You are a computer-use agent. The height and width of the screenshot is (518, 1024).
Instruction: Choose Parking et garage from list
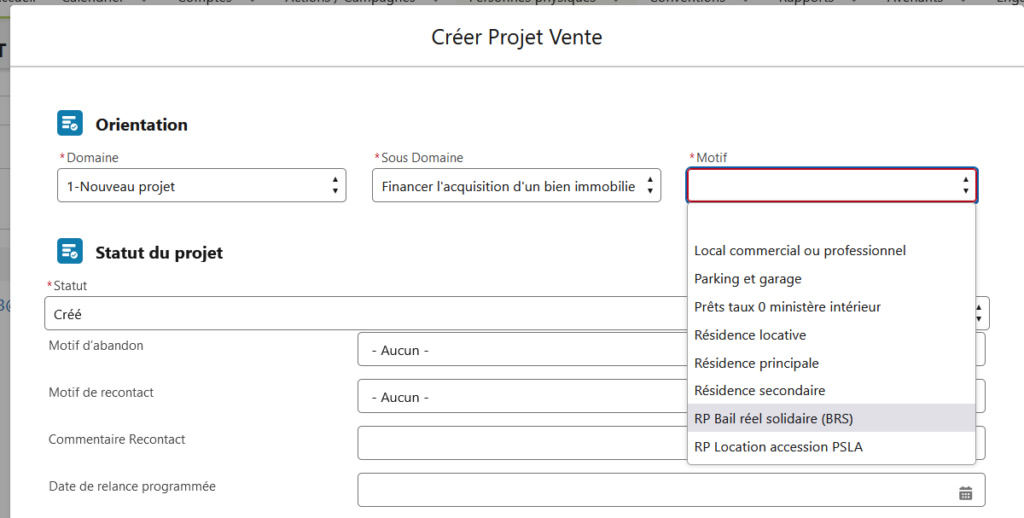tap(748, 279)
